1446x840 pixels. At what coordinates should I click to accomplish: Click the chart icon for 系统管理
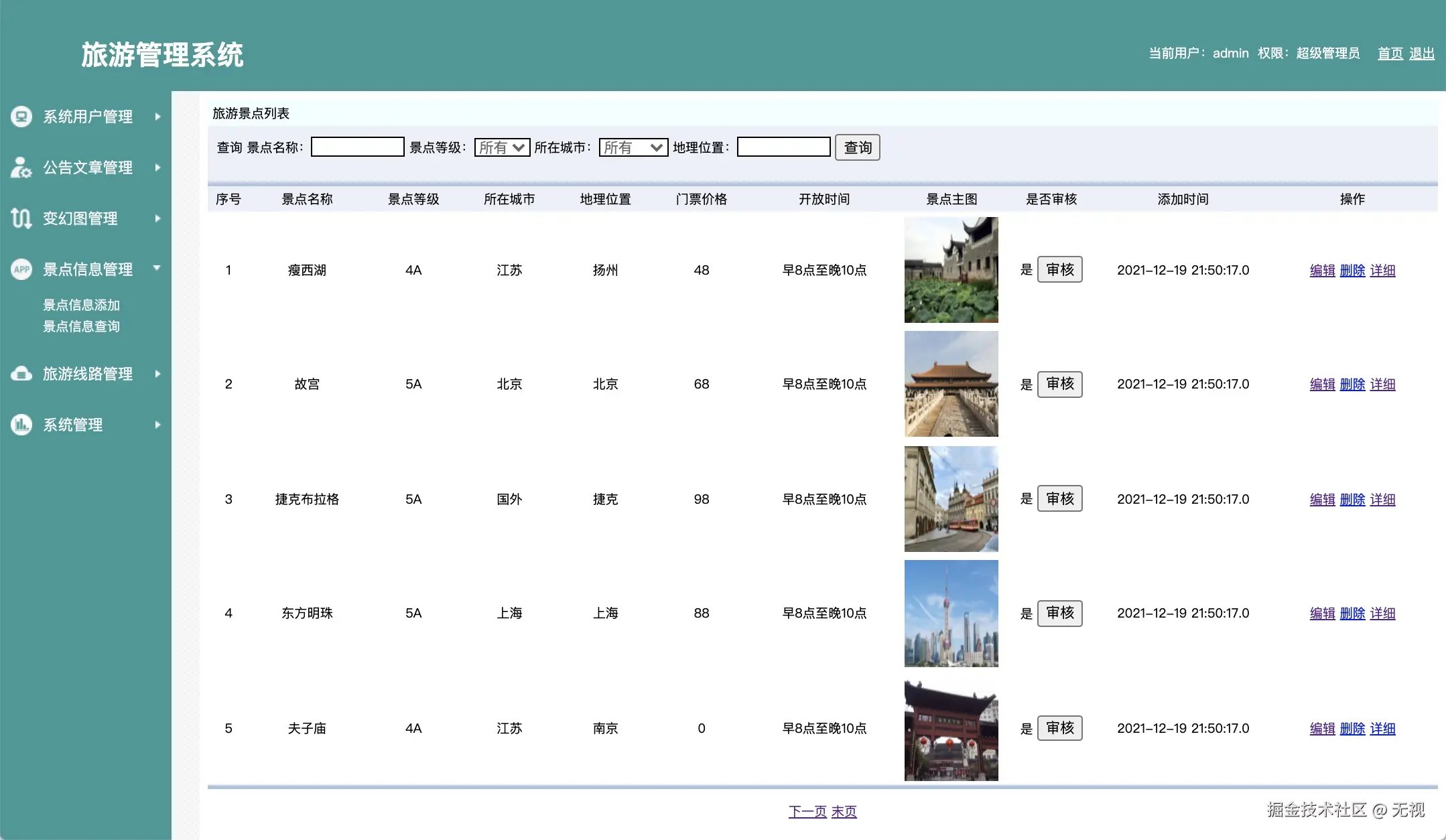(21, 425)
